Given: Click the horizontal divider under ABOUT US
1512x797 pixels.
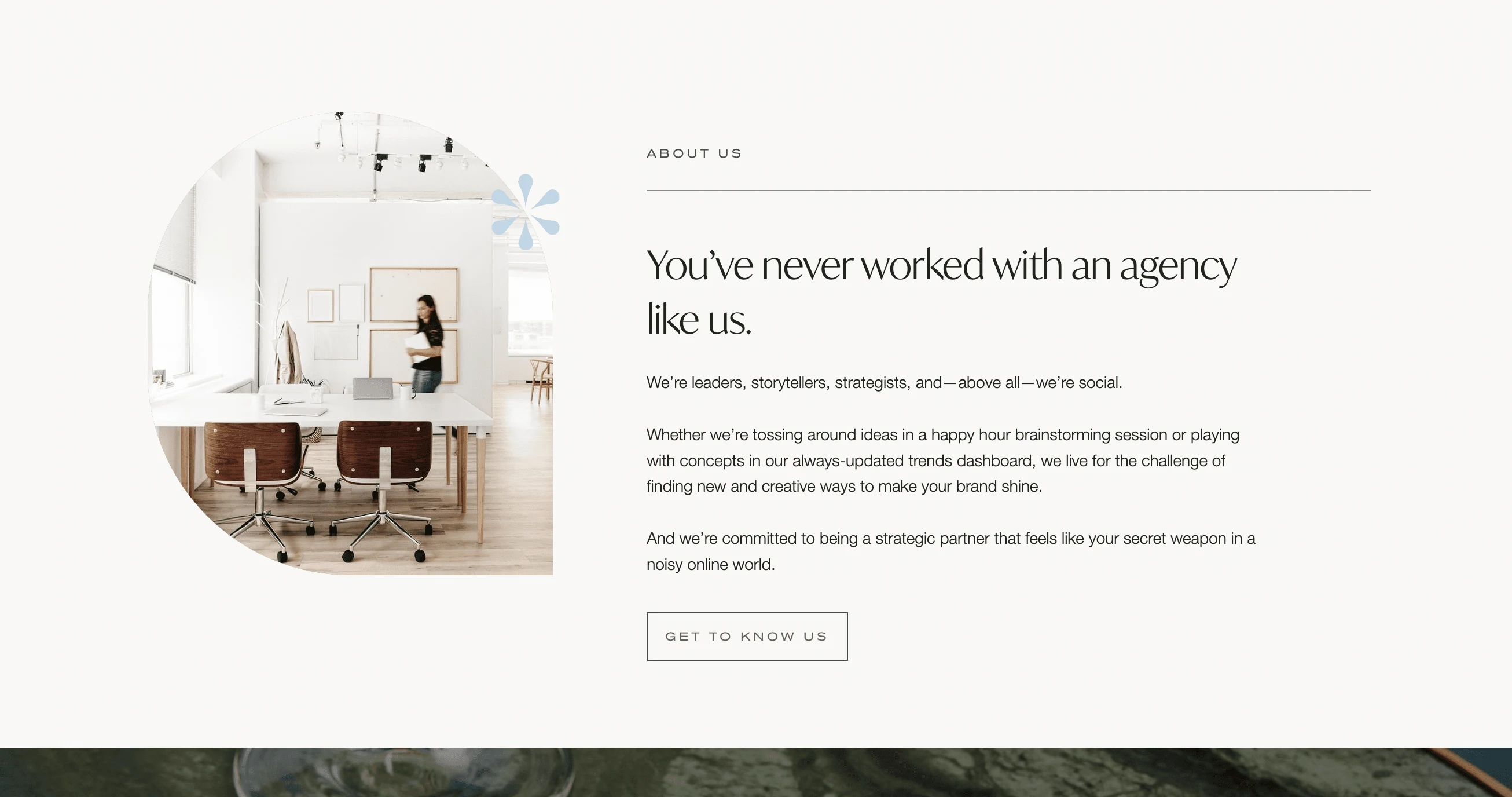Looking at the screenshot, I should coord(1008,191).
